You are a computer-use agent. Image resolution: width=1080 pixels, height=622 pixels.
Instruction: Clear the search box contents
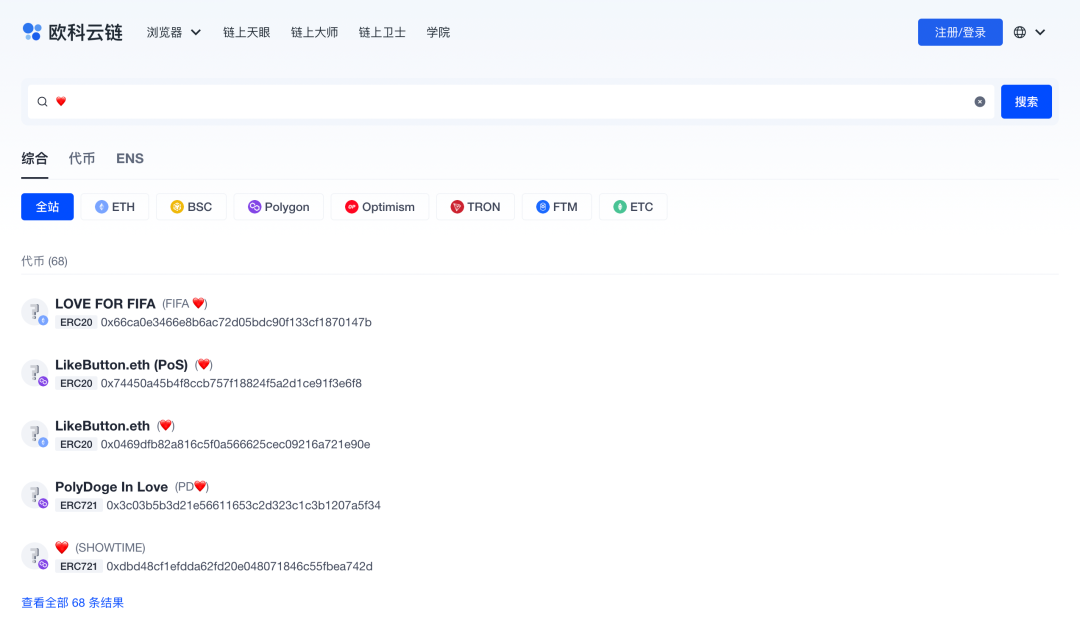click(x=979, y=102)
